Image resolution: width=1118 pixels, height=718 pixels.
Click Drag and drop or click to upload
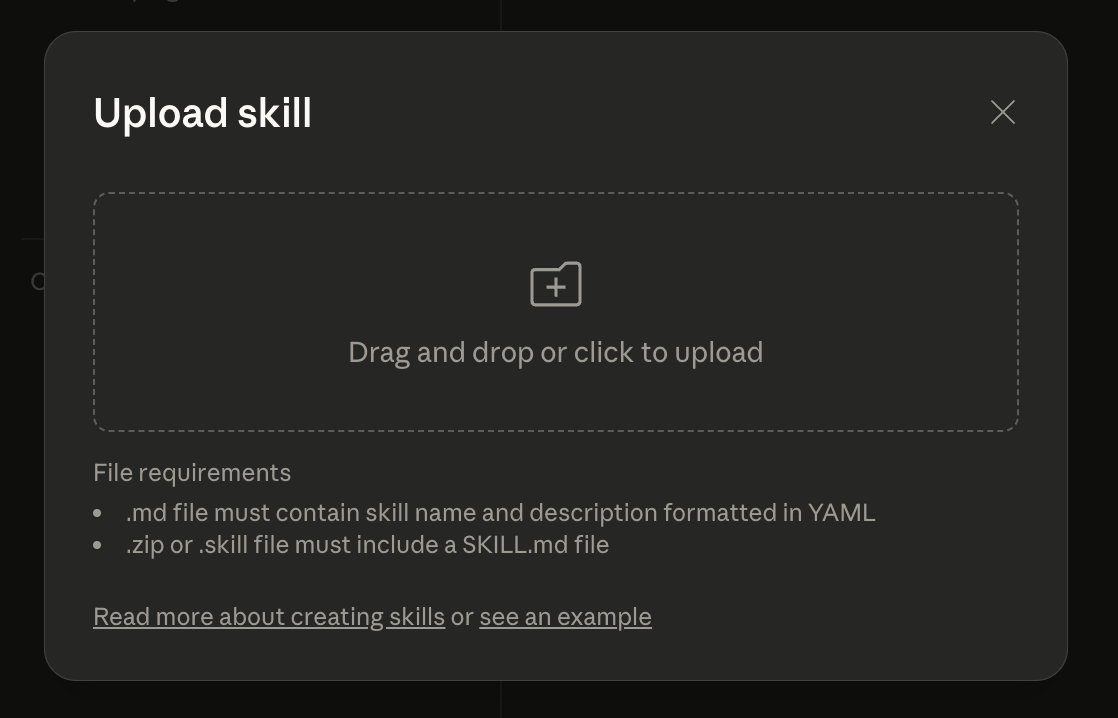pyautogui.click(x=556, y=352)
